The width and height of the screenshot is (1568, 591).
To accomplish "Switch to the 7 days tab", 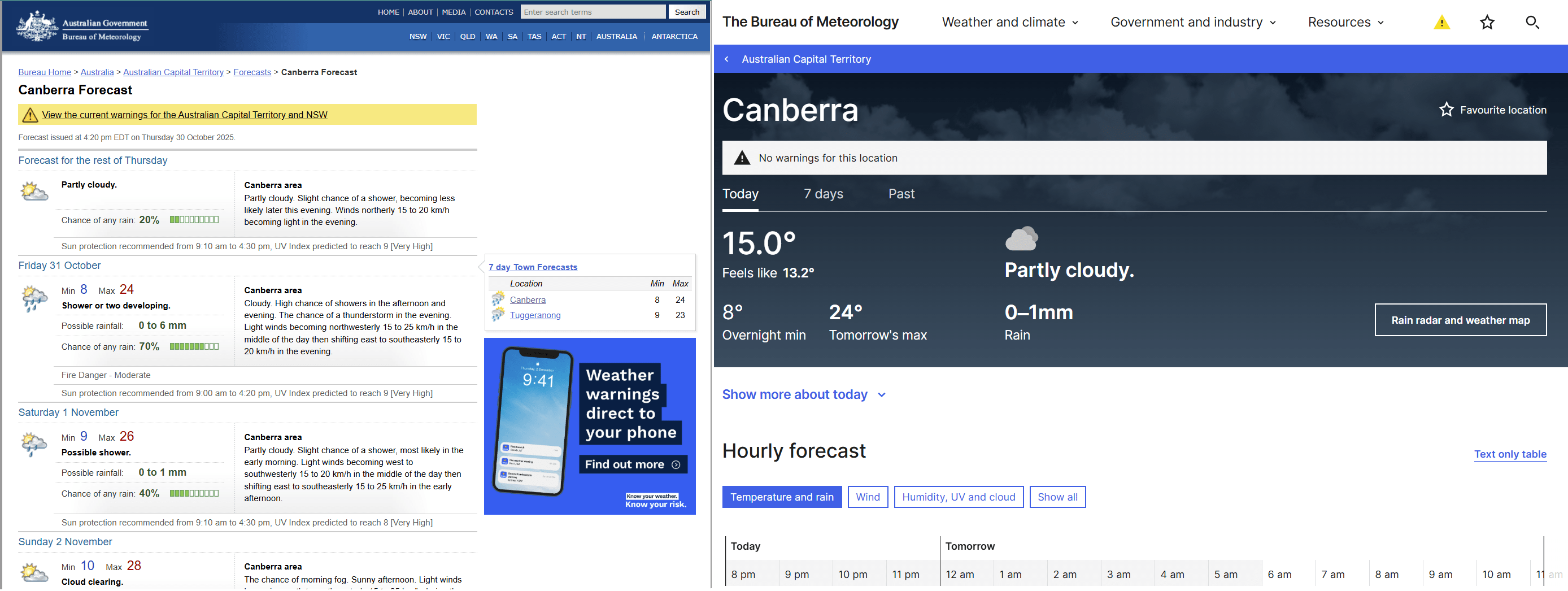I will pyautogui.click(x=823, y=194).
